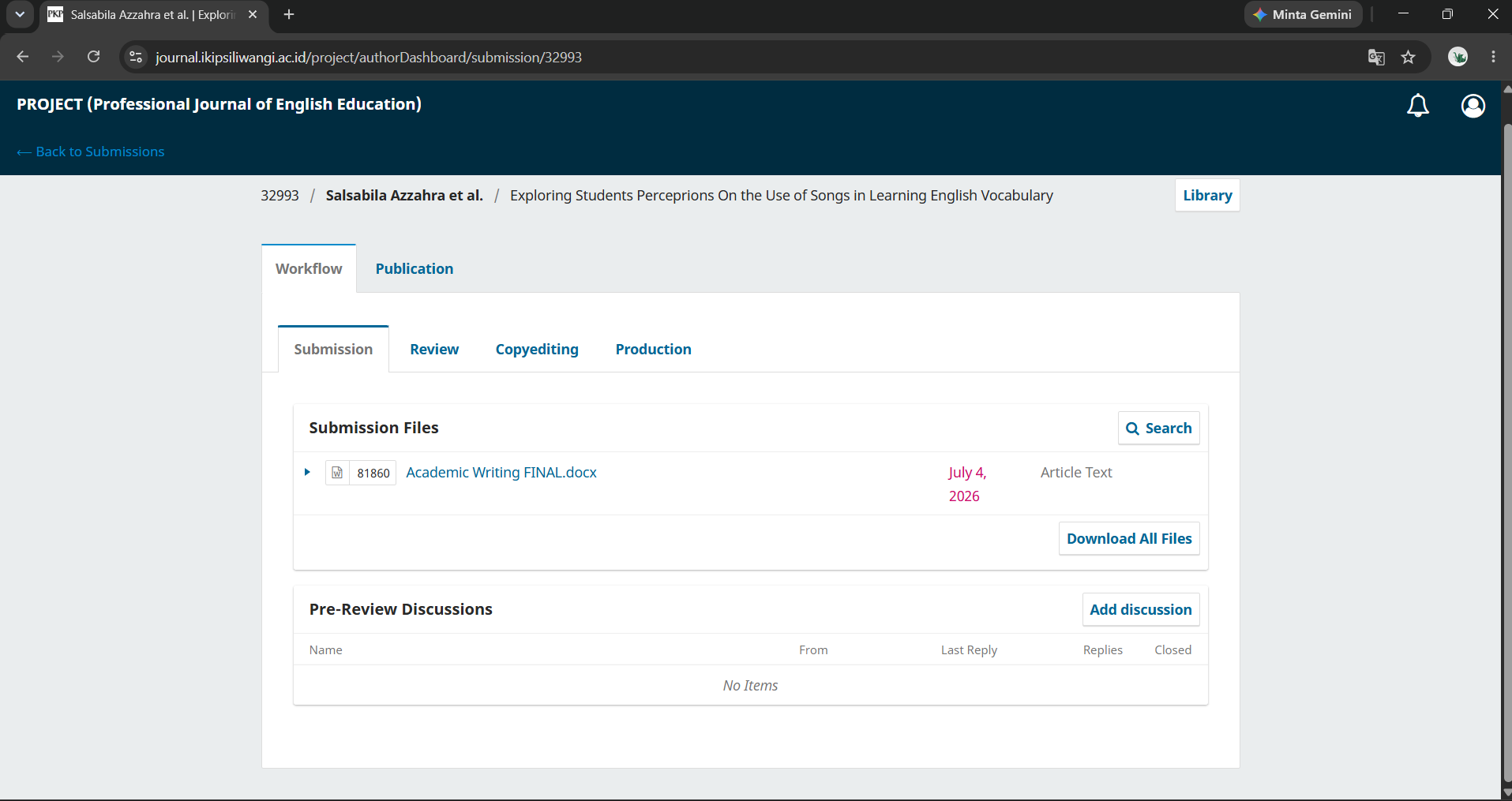Close the Salsabila Azzahra tab

[x=253, y=14]
